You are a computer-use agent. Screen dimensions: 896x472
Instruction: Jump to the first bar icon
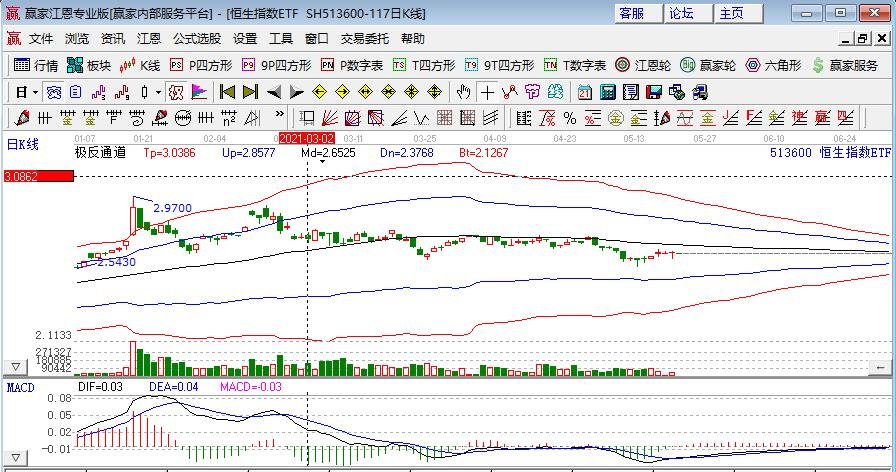(227, 92)
